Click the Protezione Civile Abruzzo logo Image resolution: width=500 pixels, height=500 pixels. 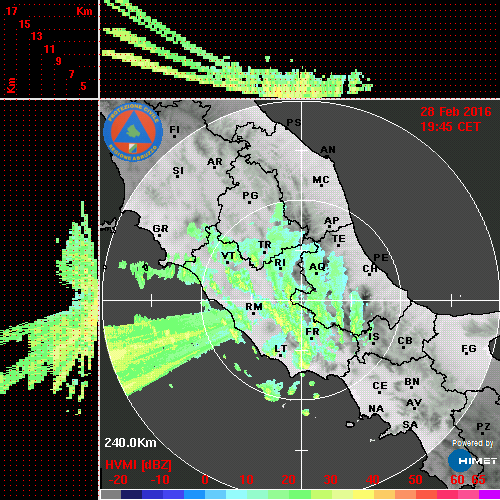[x=133, y=132]
